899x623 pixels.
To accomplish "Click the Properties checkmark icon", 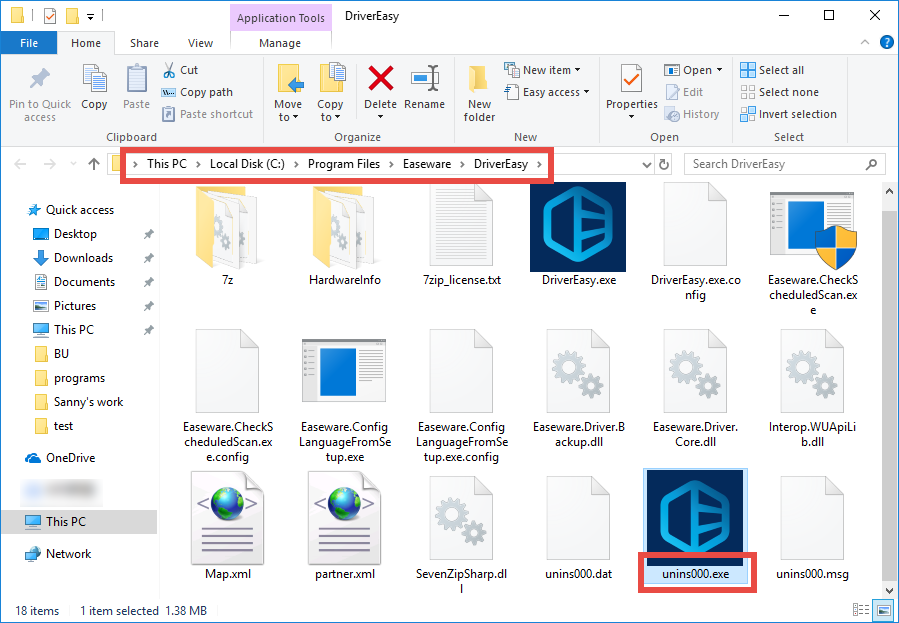I will click(631, 79).
